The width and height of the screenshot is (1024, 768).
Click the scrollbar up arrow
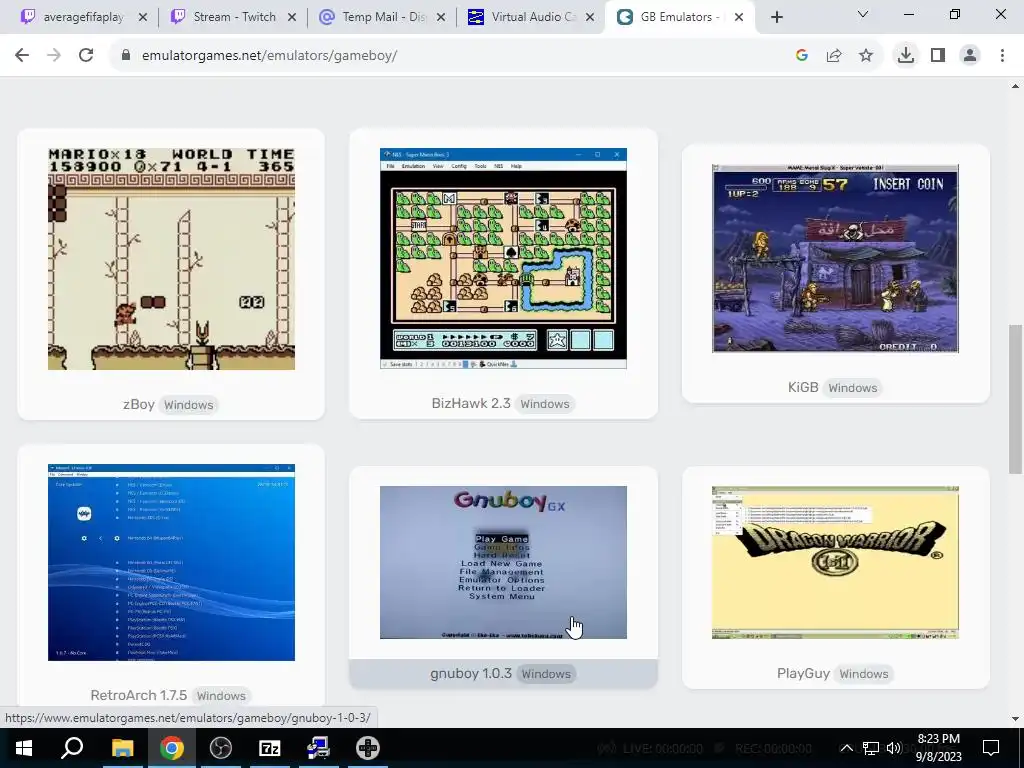click(1016, 86)
